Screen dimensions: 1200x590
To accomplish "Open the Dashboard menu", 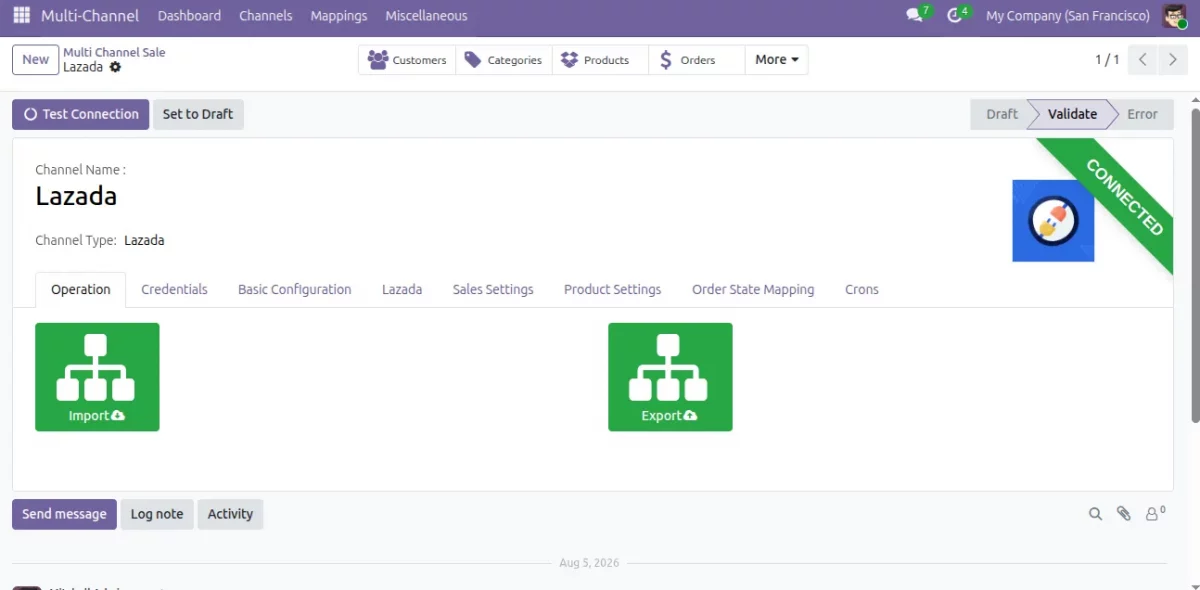I will tap(189, 15).
